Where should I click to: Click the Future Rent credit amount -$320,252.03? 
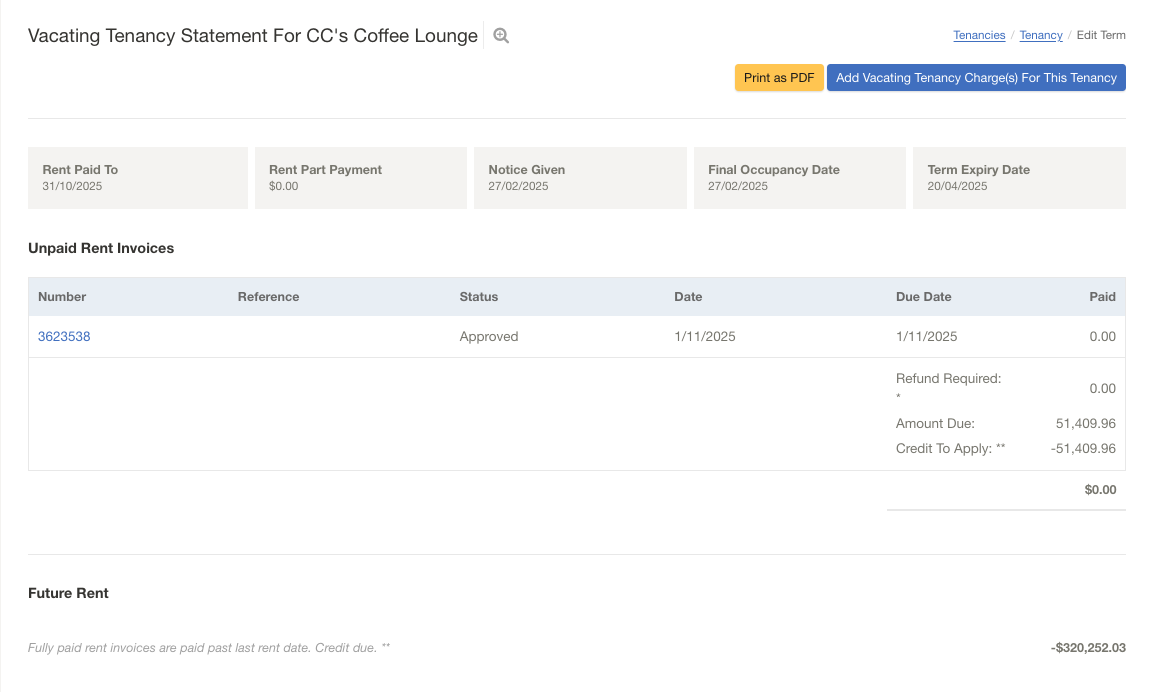pos(1088,648)
